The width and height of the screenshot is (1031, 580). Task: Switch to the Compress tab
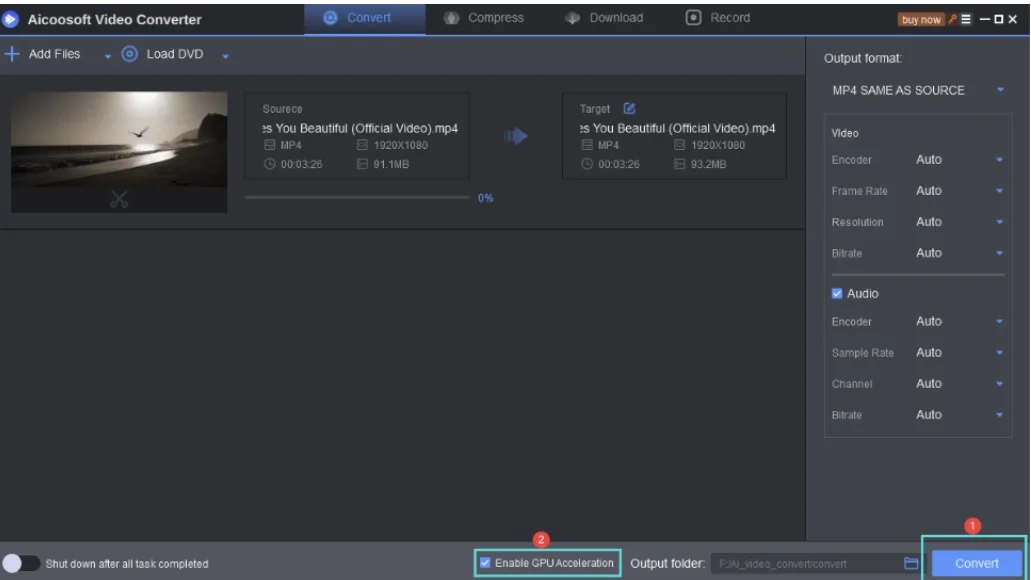484,18
